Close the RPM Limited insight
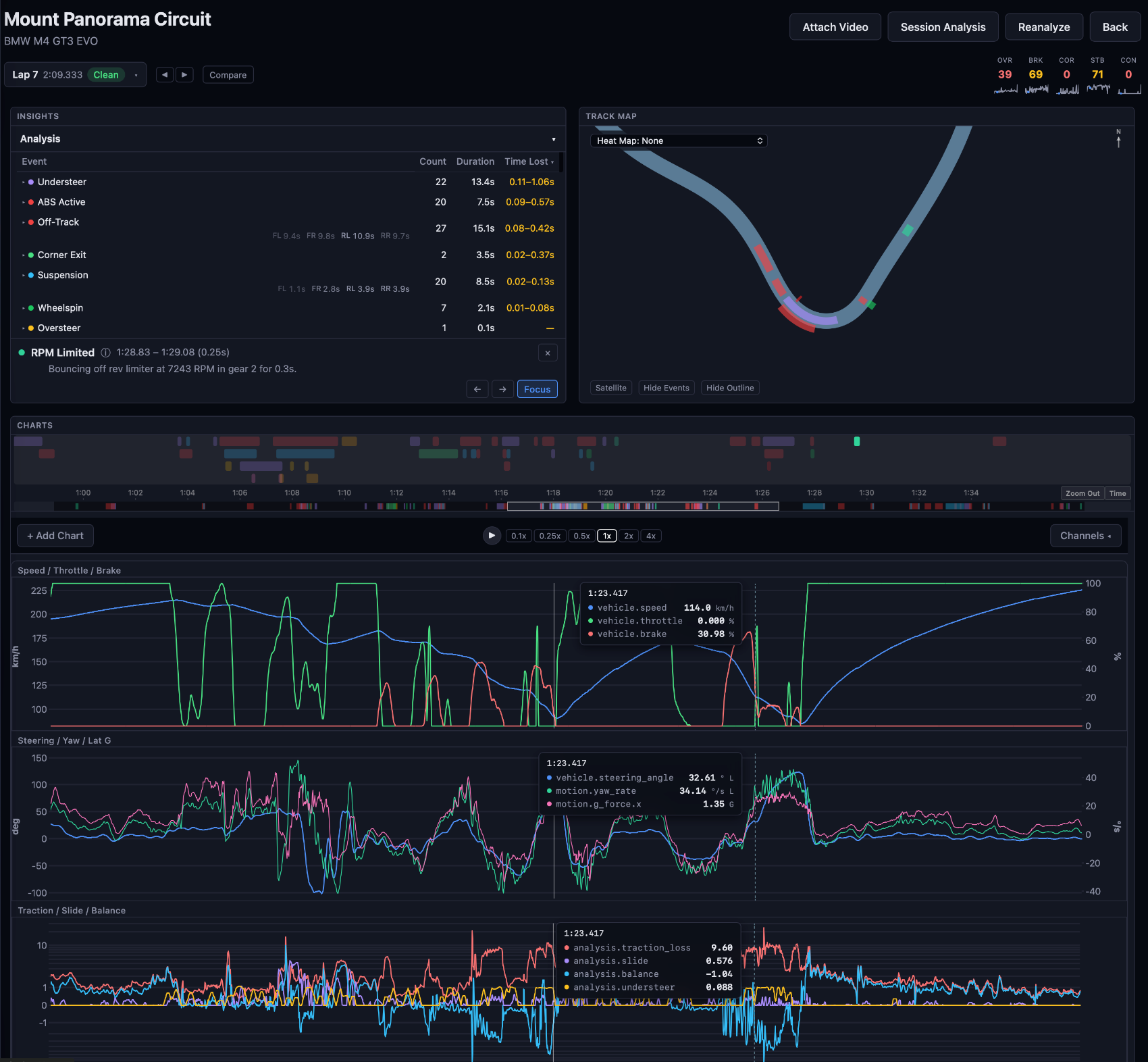Screen dimensions: 1148x1062 click(x=548, y=353)
